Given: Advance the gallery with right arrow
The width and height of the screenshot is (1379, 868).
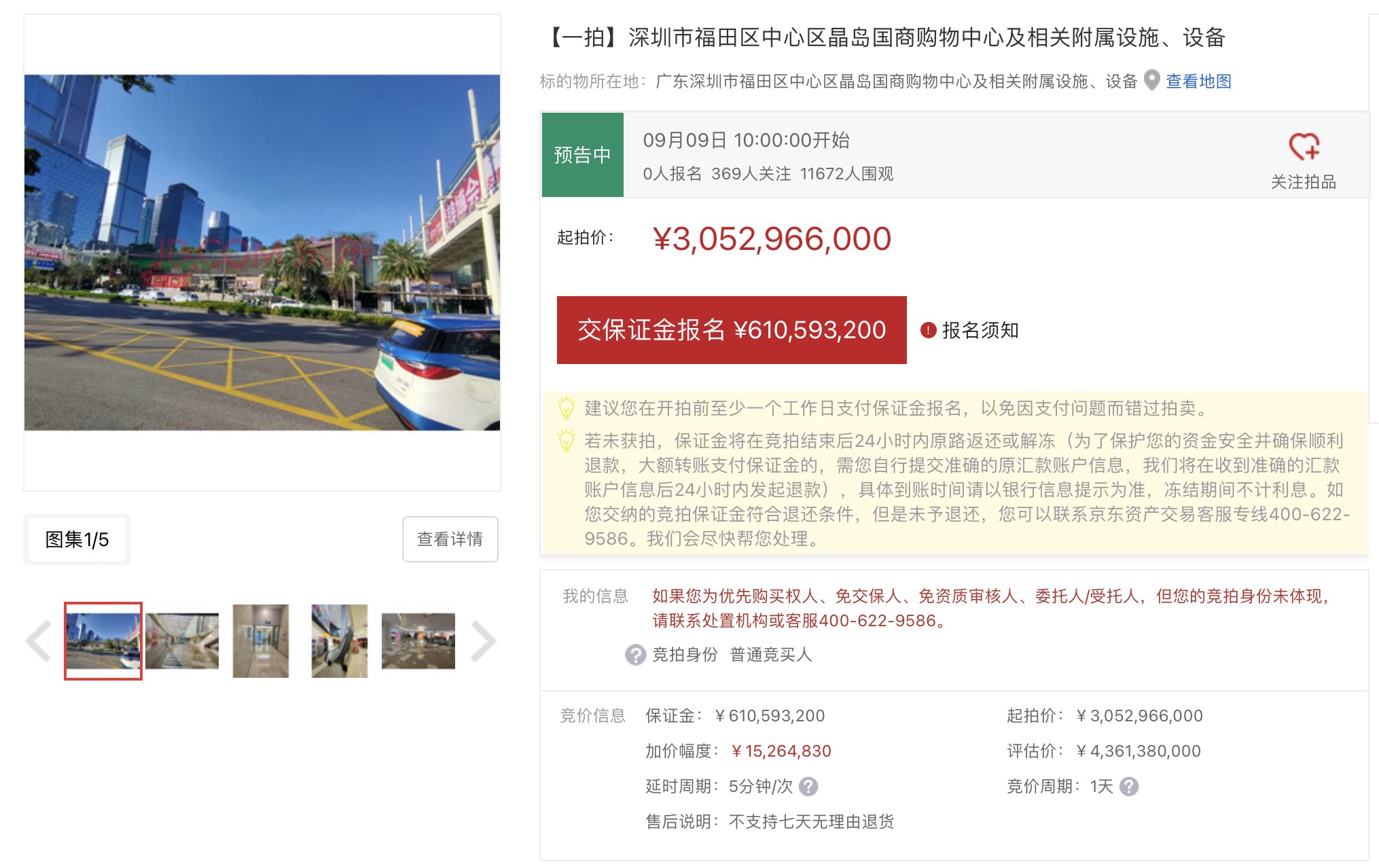Looking at the screenshot, I should click(x=483, y=640).
